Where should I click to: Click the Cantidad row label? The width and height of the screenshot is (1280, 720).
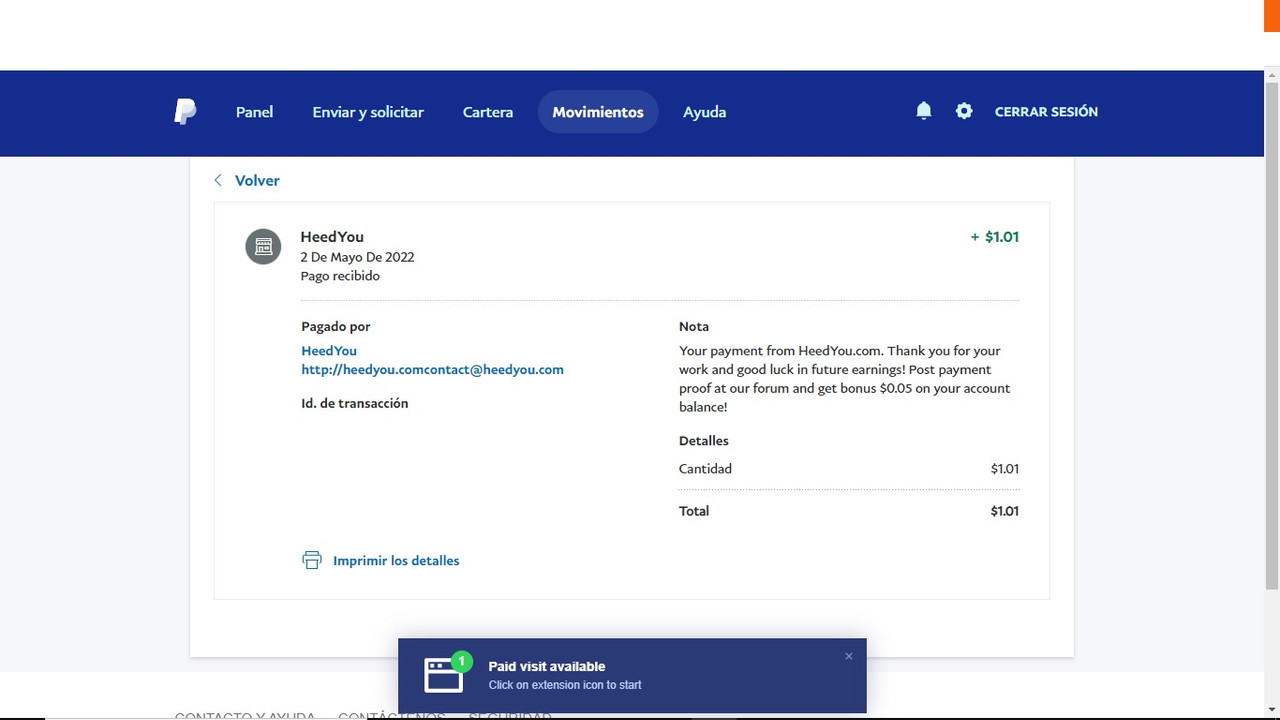[x=705, y=469]
